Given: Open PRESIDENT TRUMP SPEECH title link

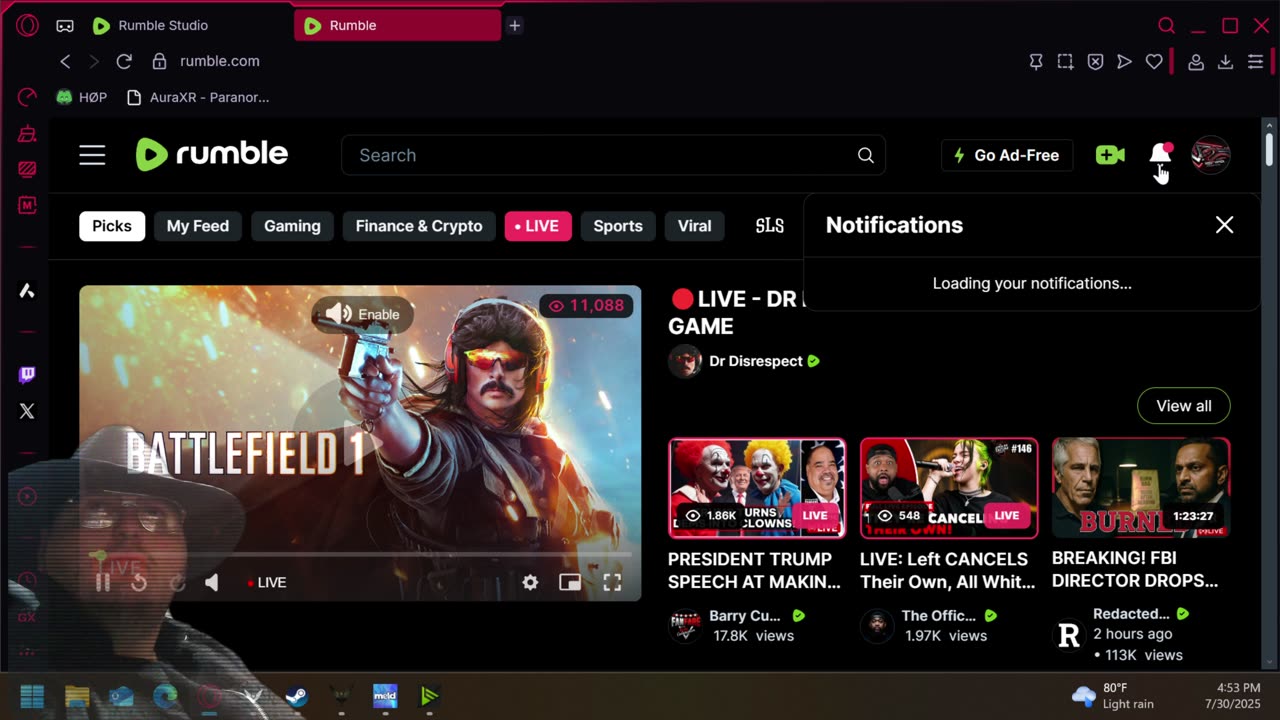Looking at the screenshot, I should tap(754, 570).
